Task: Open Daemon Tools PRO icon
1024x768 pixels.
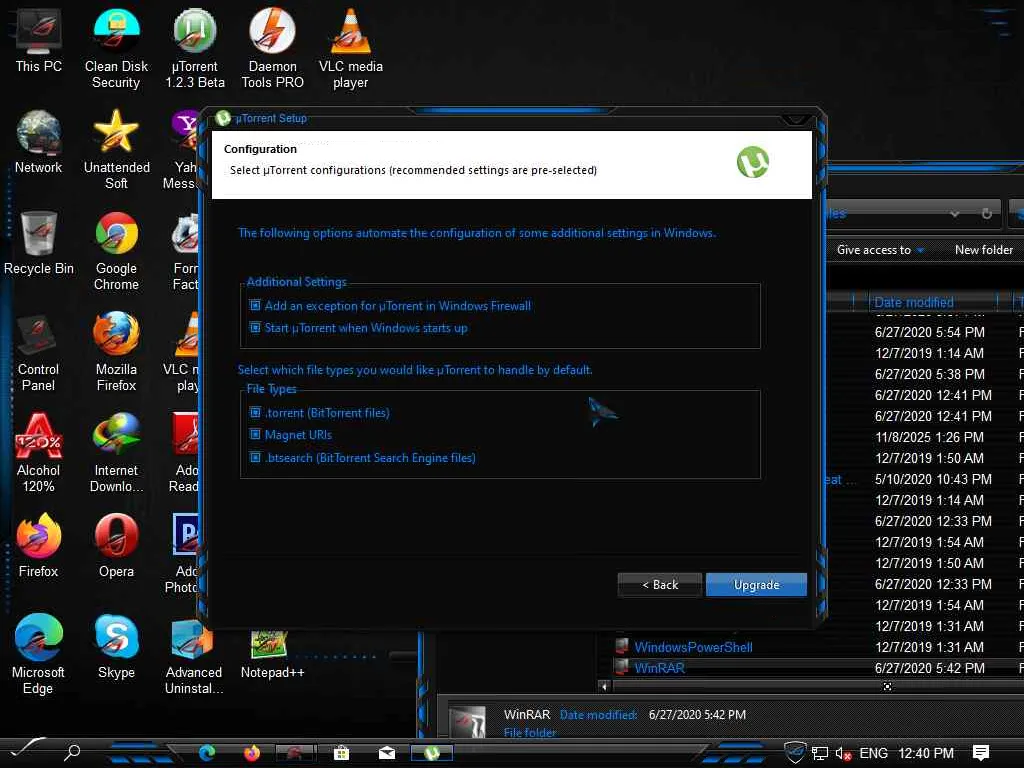Action: [x=272, y=48]
